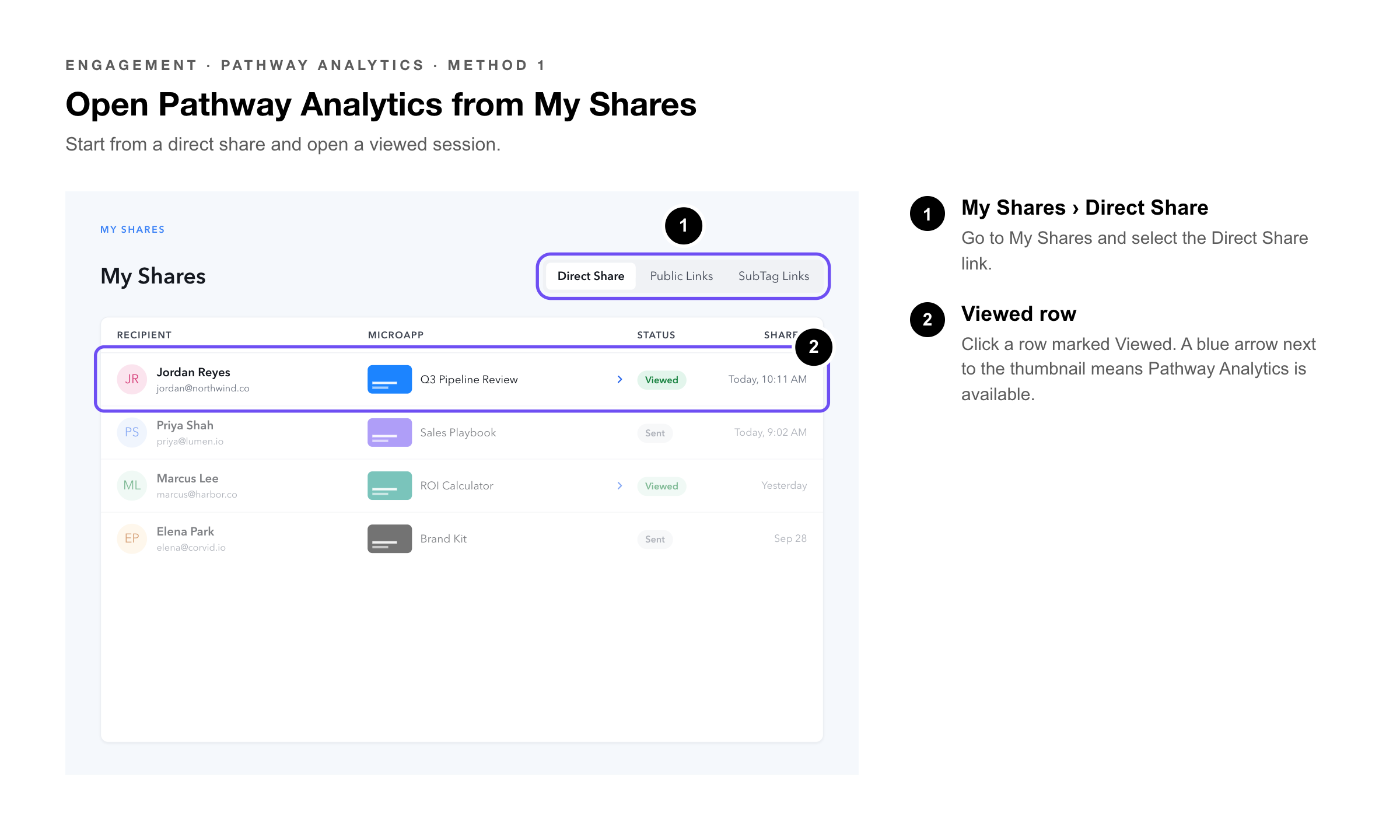Click the Sales Playbook microapp name

458,433
